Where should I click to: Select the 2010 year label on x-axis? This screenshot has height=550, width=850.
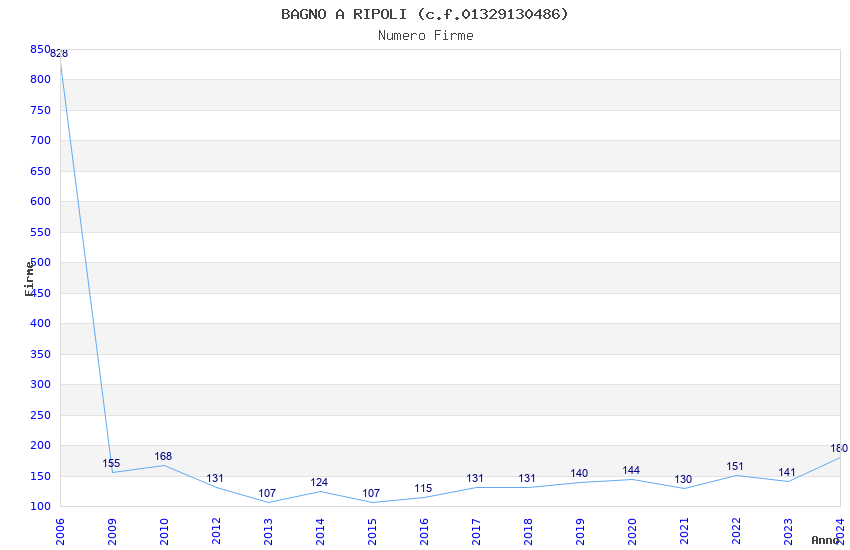click(x=164, y=532)
